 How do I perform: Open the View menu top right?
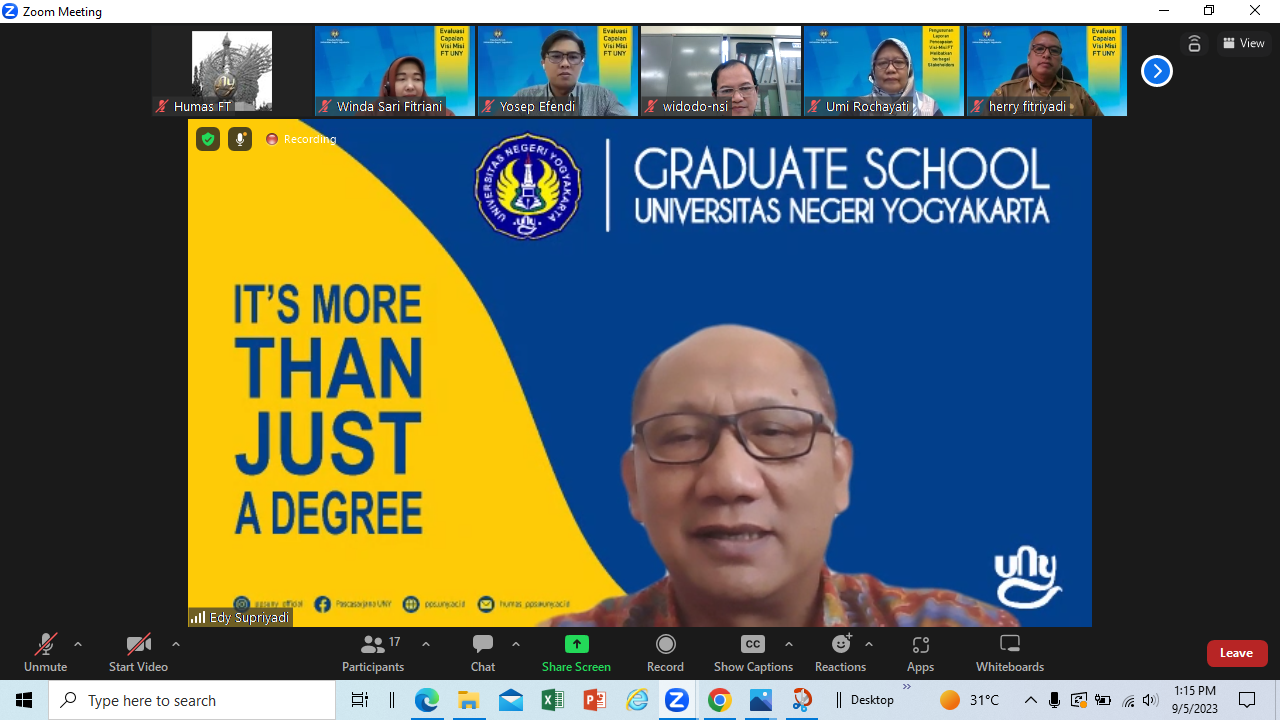pyautogui.click(x=1244, y=43)
